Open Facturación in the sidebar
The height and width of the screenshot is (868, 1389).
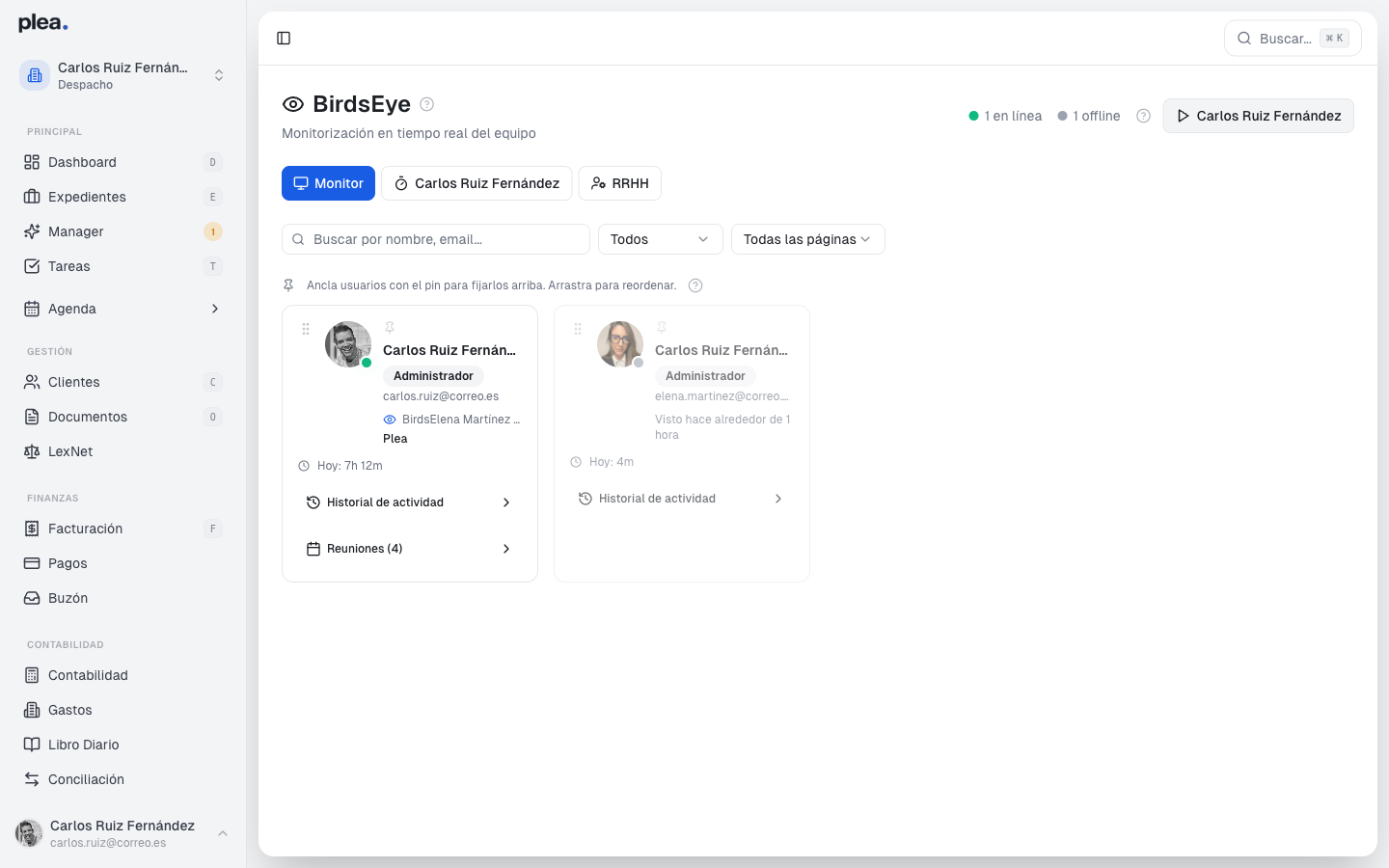point(123,529)
